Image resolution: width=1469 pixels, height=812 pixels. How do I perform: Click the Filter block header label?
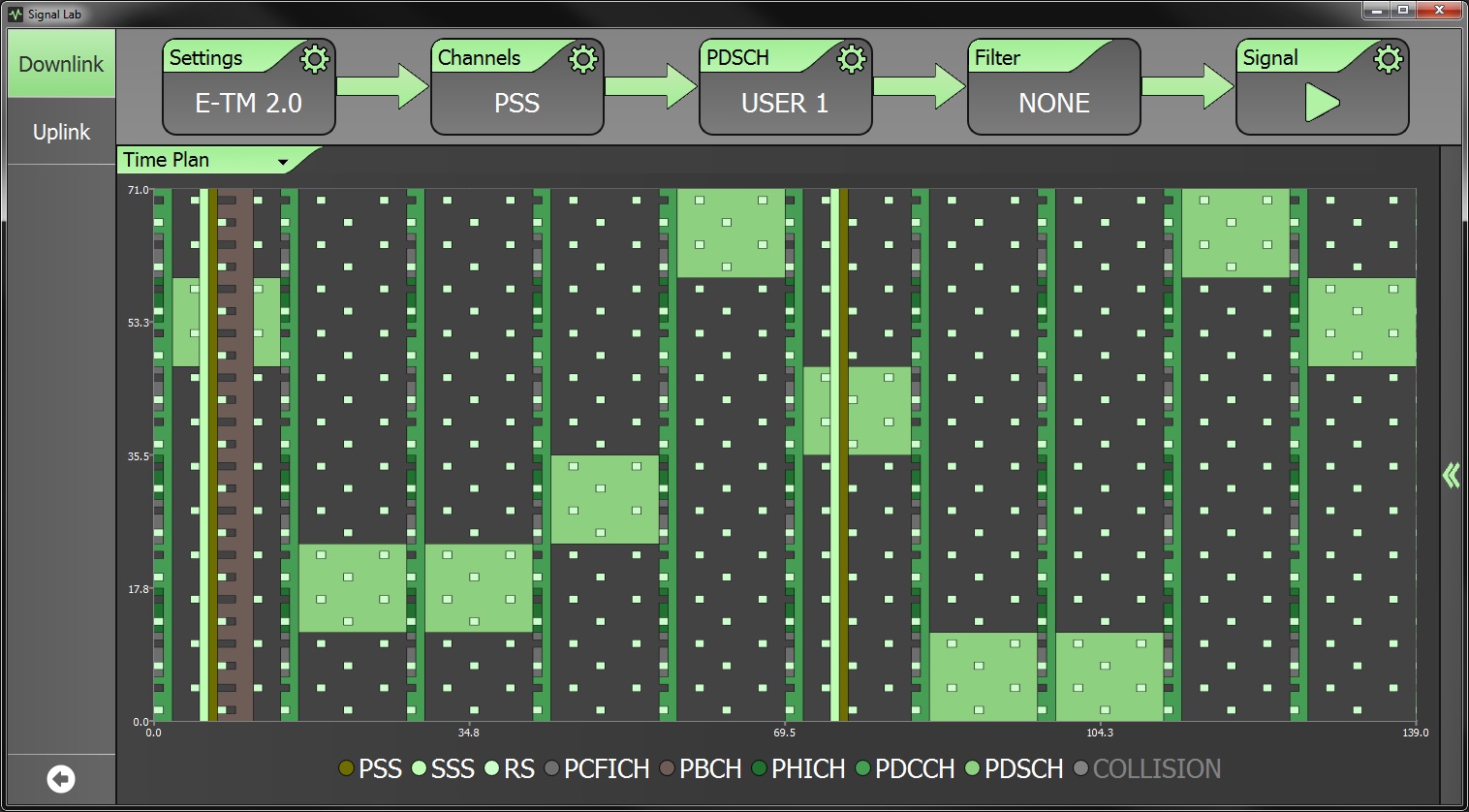pyautogui.click(x=997, y=57)
